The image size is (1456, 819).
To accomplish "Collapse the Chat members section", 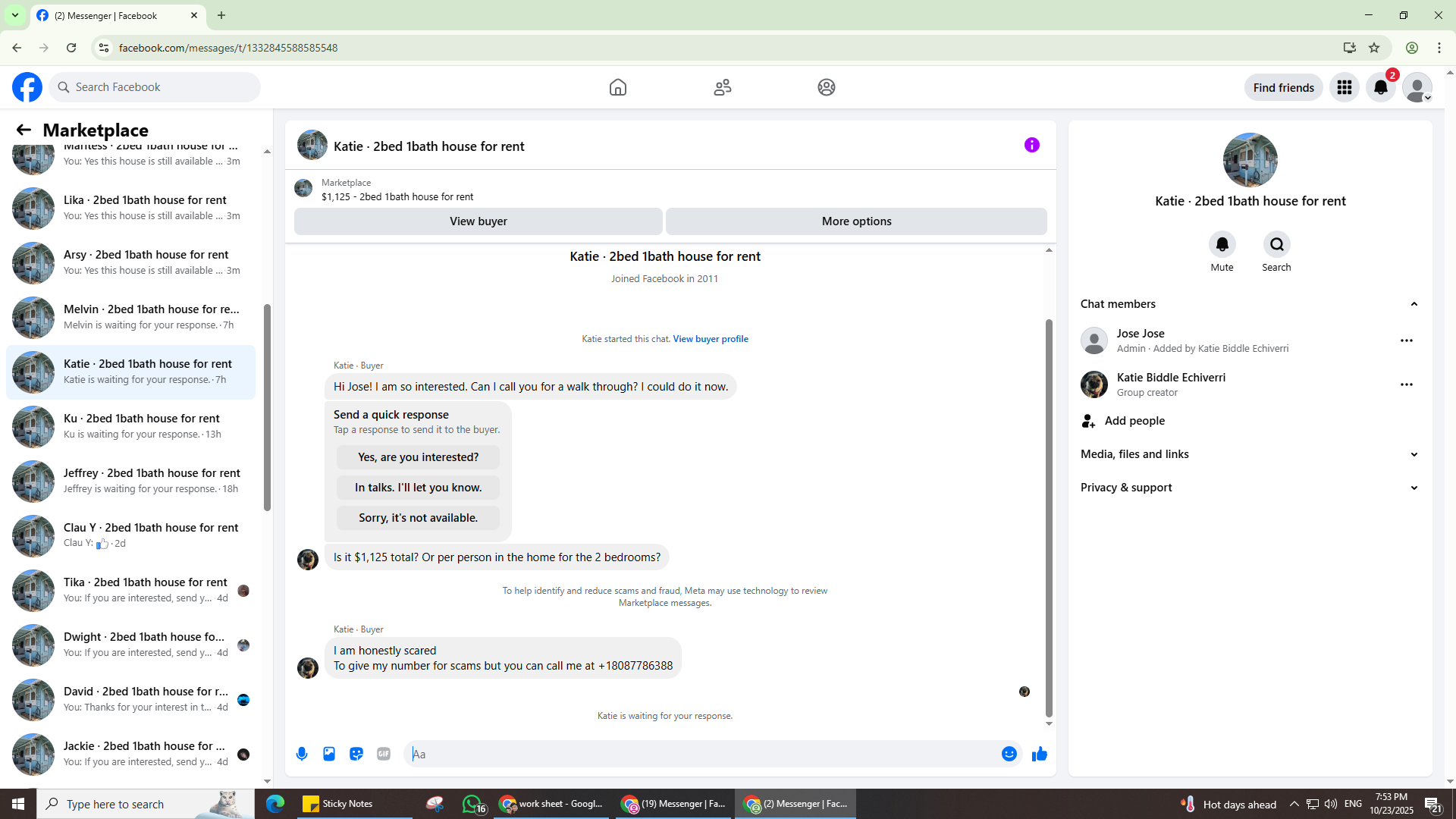I will (x=1414, y=304).
